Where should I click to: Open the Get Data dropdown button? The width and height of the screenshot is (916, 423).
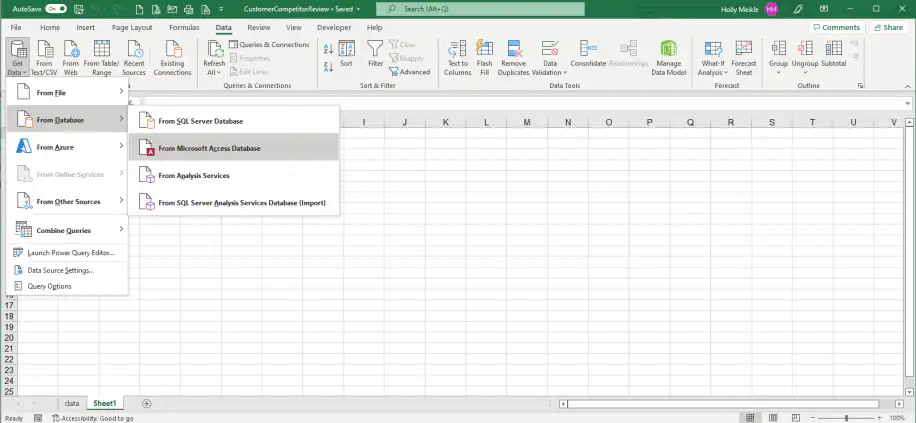[17, 57]
